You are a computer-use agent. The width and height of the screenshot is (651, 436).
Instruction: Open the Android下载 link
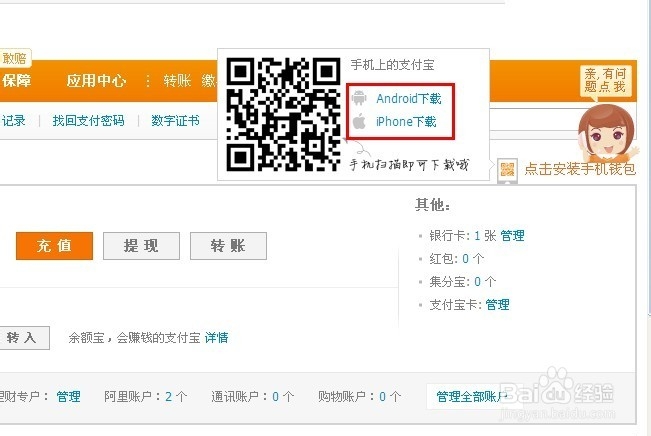pos(409,98)
